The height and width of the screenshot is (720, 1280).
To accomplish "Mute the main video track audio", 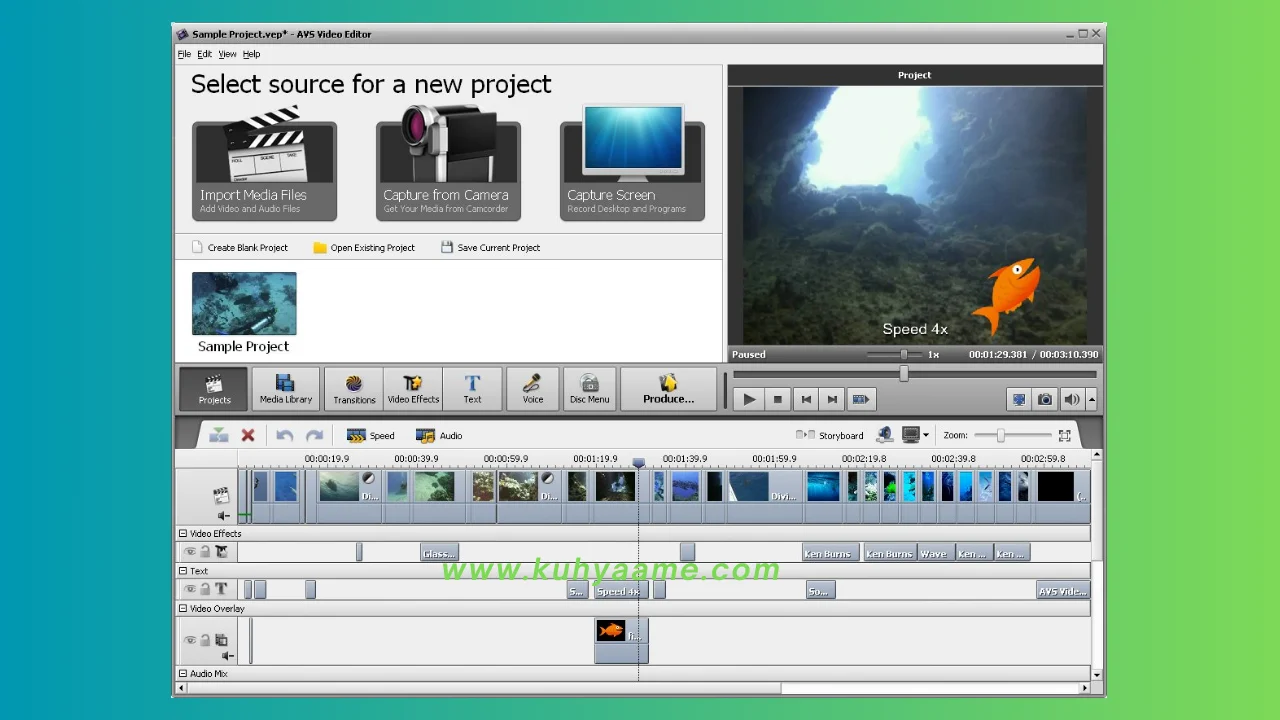I will pos(224,515).
